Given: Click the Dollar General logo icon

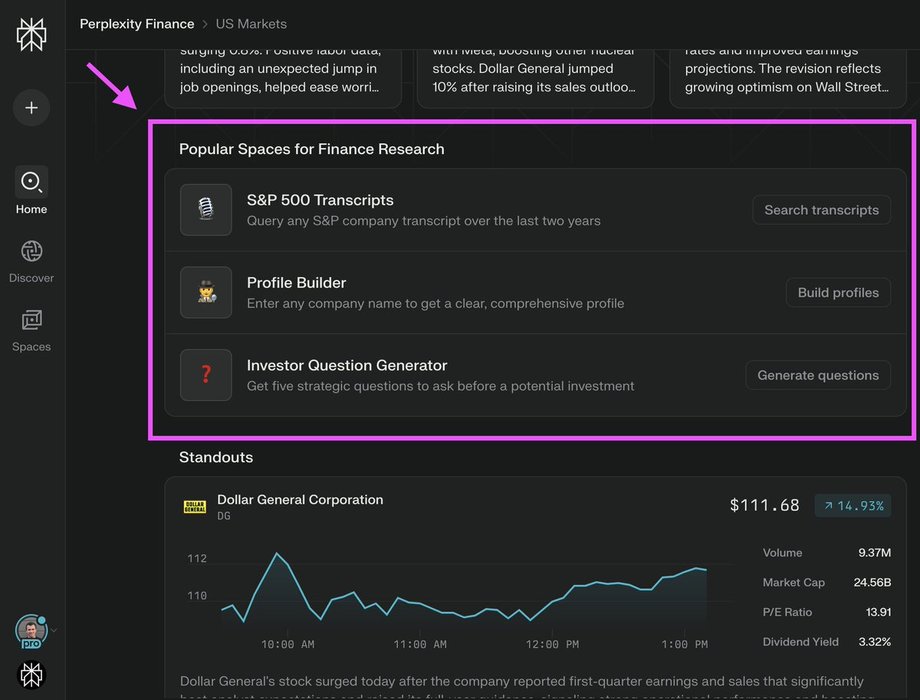Looking at the screenshot, I should click(195, 507).
